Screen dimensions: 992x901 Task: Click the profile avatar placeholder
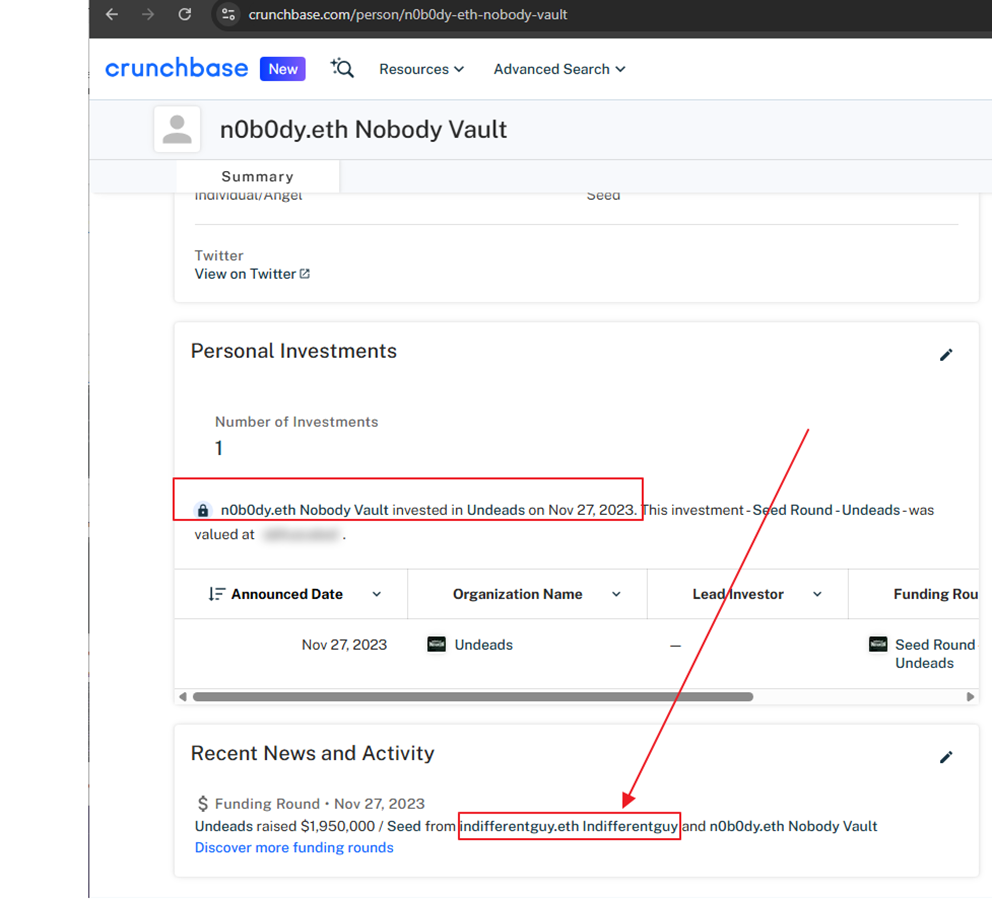point(177,129)
